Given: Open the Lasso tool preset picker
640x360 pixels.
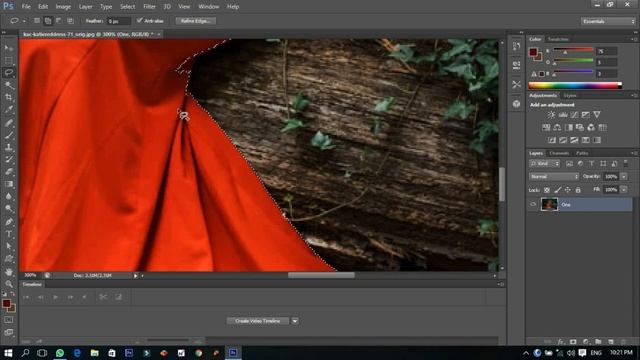Looking at the screenshot, I should 17,21.
